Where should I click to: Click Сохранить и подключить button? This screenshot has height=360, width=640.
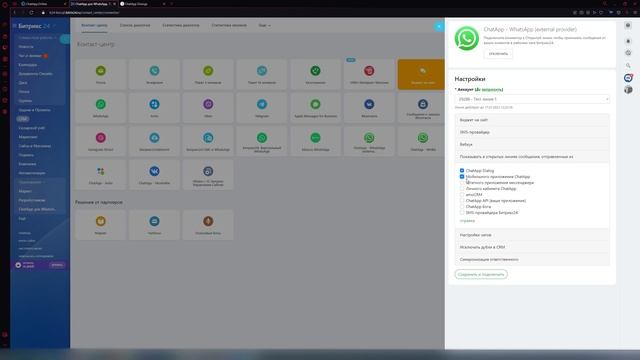(481, 274)
